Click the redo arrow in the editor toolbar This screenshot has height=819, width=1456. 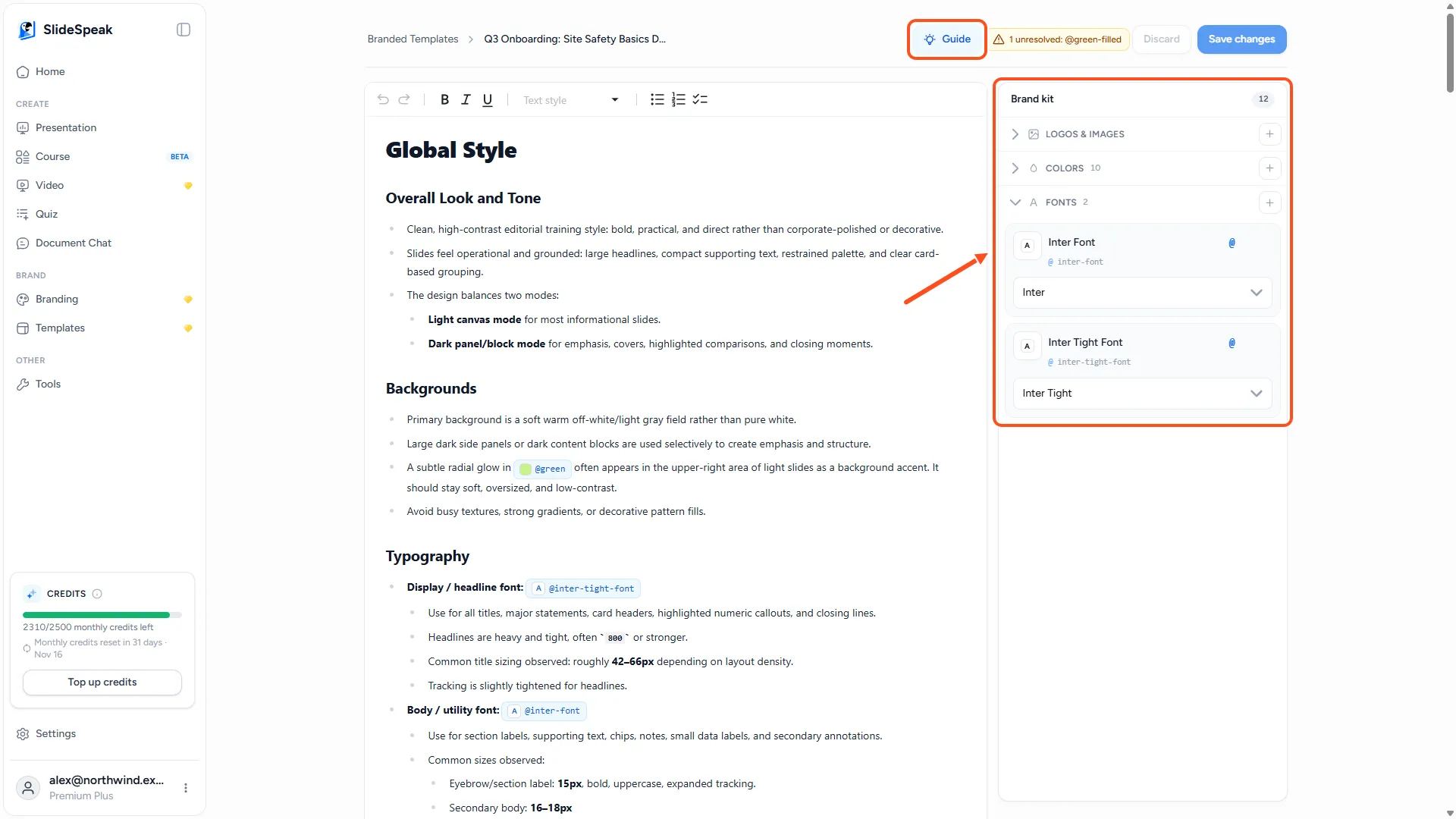(x=404, y=99)
